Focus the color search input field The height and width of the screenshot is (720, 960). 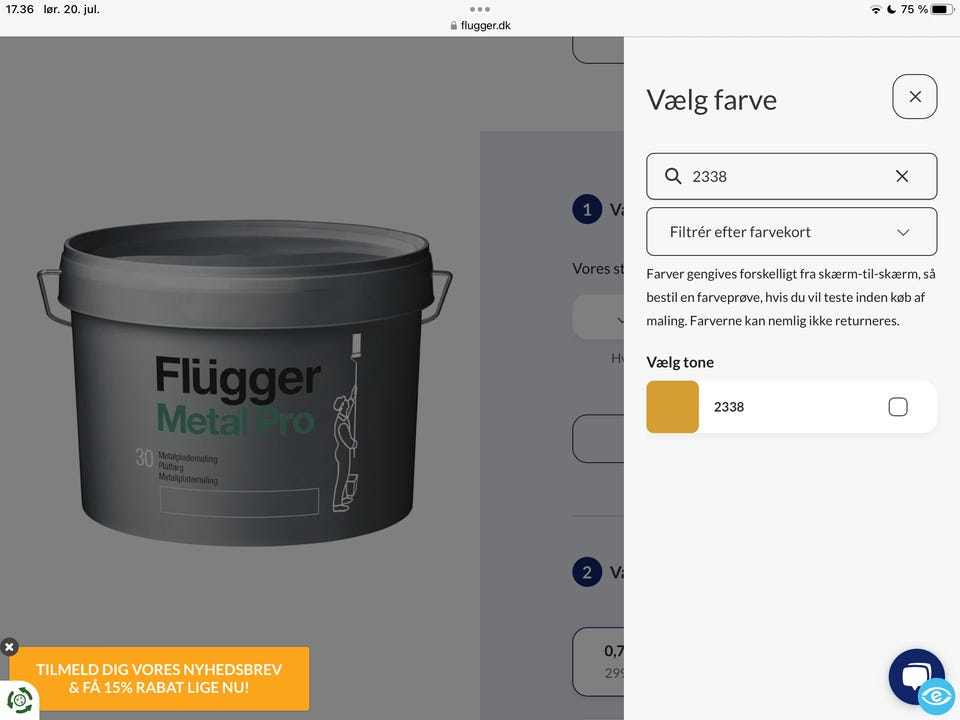pos(792,176)
